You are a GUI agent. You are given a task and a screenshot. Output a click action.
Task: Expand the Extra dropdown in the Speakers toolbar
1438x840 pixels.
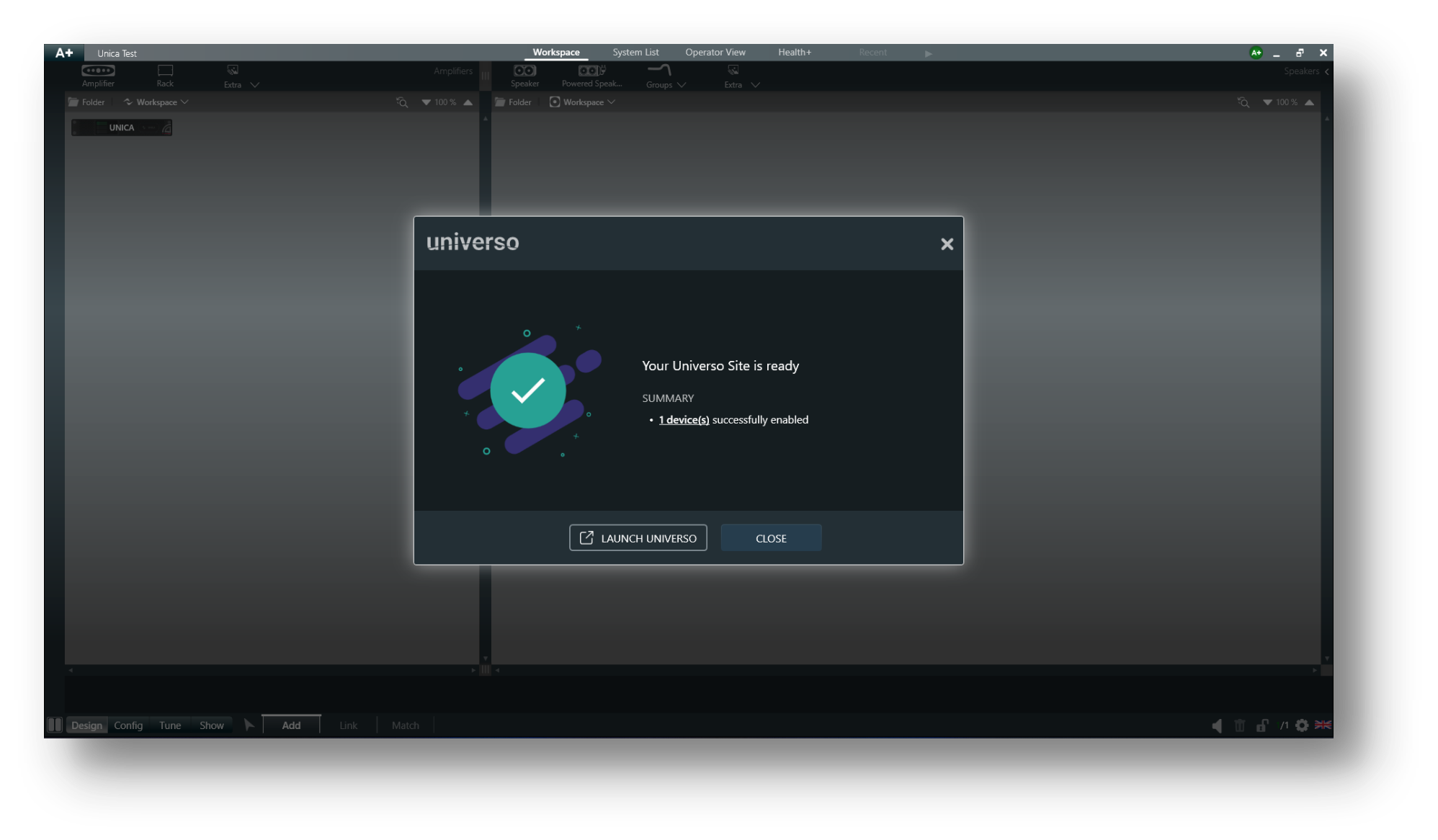[x=755, y=85]
